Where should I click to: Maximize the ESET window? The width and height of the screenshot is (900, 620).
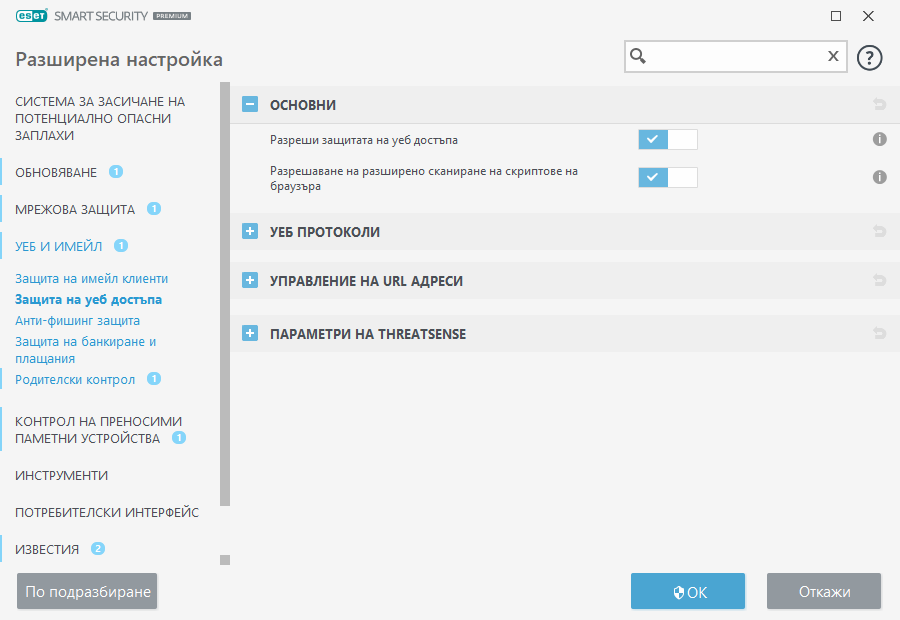pos(836,16)
